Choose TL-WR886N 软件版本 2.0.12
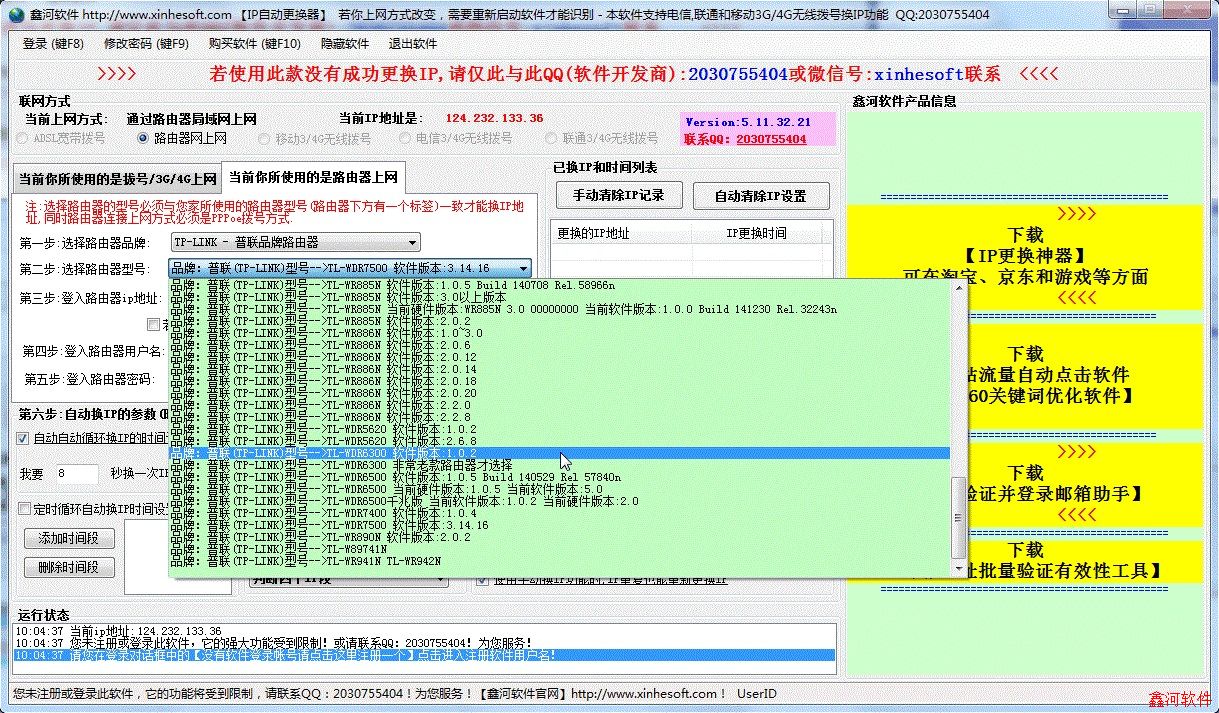The height and width of the screenshot is (713, 1219). click(560, 357)
